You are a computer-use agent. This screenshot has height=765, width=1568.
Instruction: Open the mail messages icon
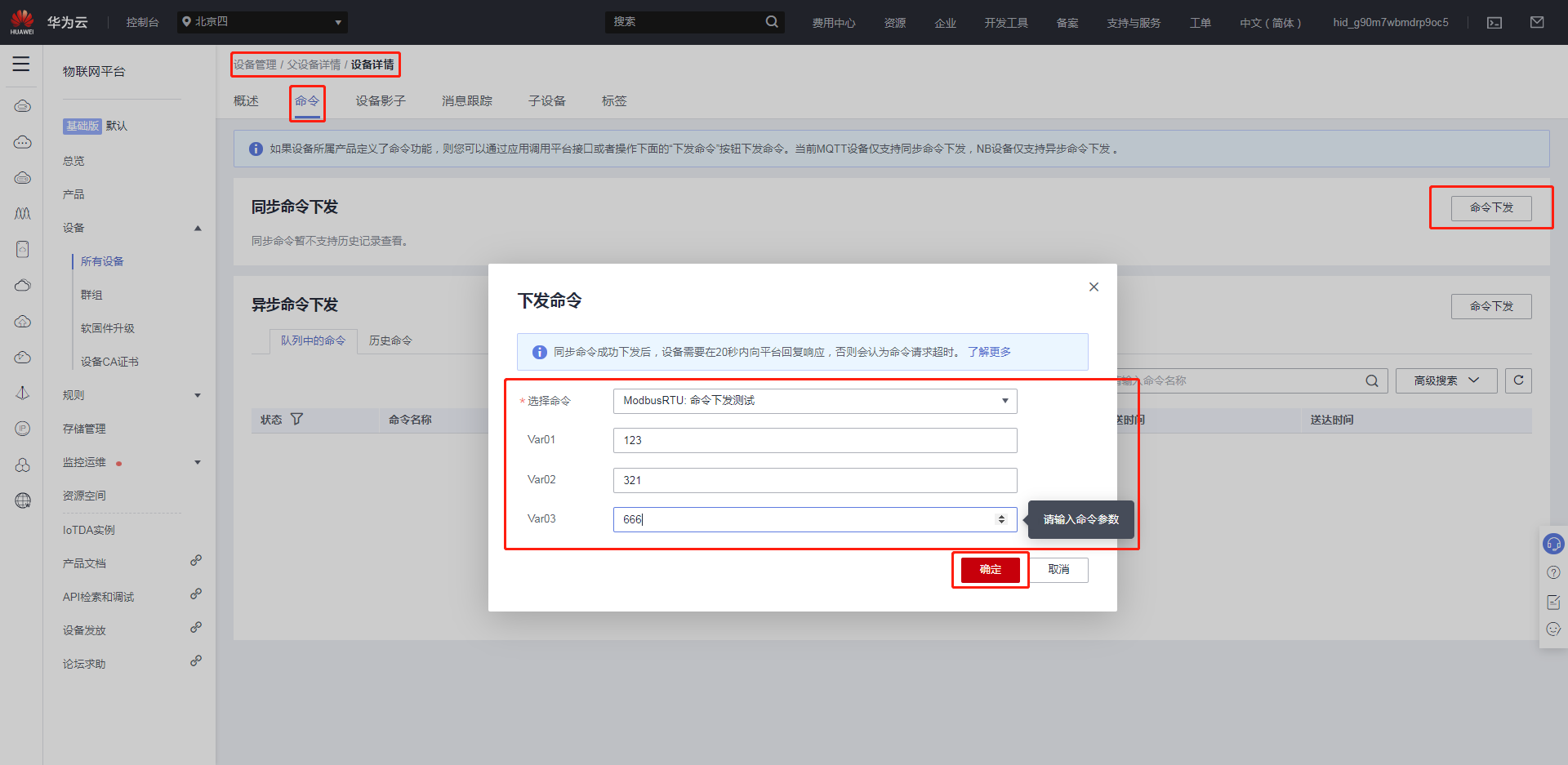point(1536,23)
